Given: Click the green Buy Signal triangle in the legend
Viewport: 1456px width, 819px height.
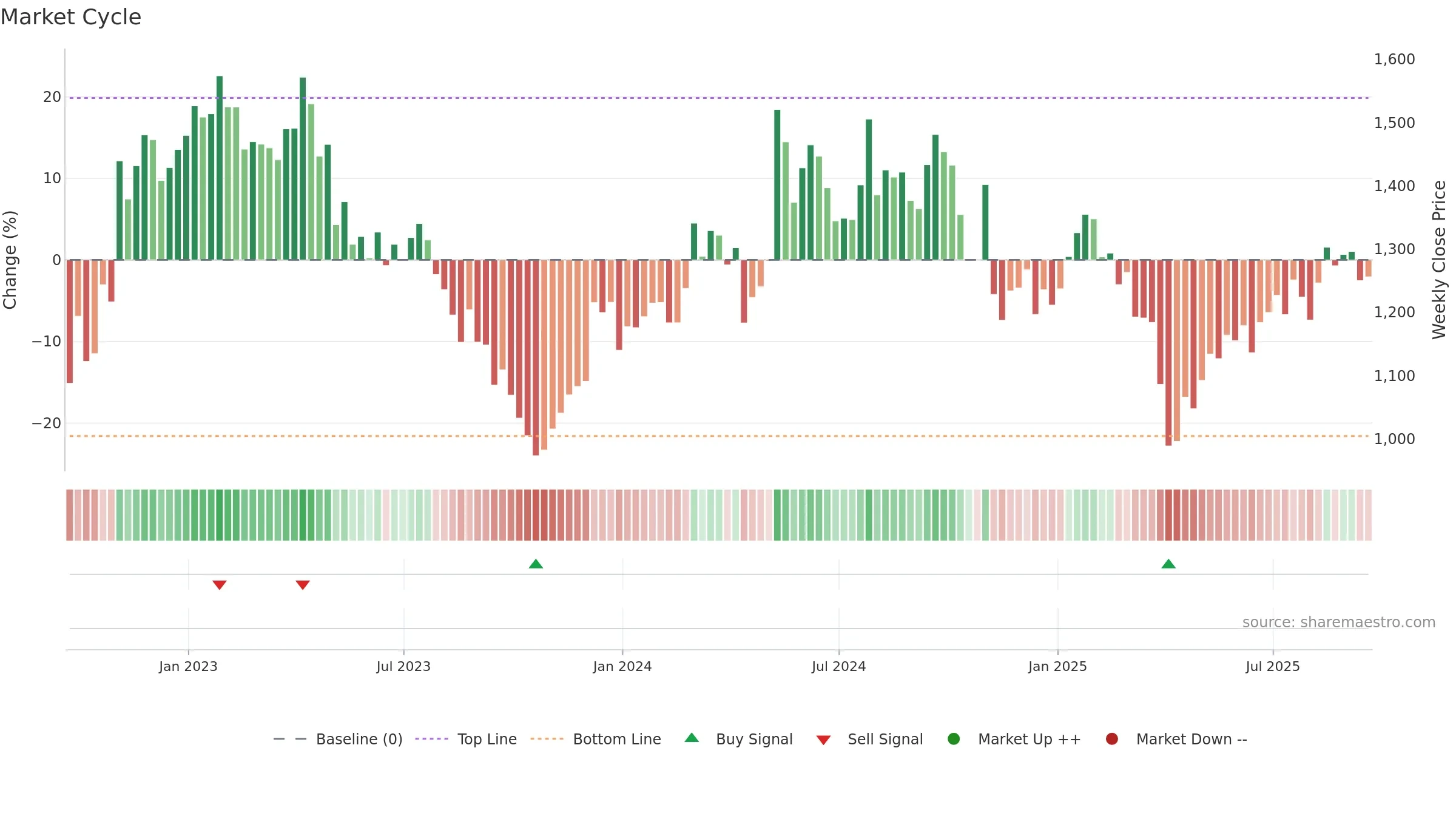Looking at the screenshot, I should point(692,738).
